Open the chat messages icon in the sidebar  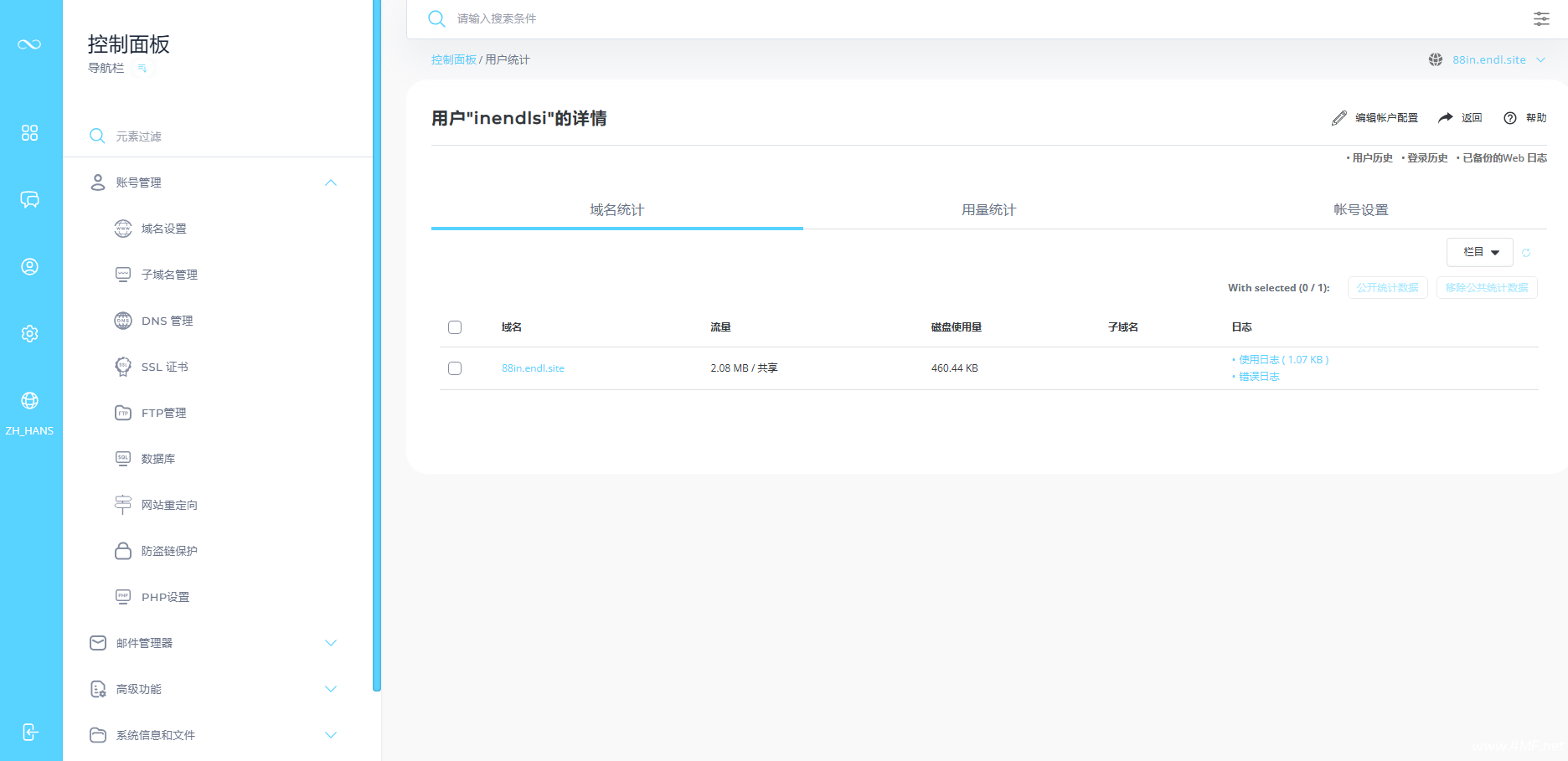click(x=30, y=200)
